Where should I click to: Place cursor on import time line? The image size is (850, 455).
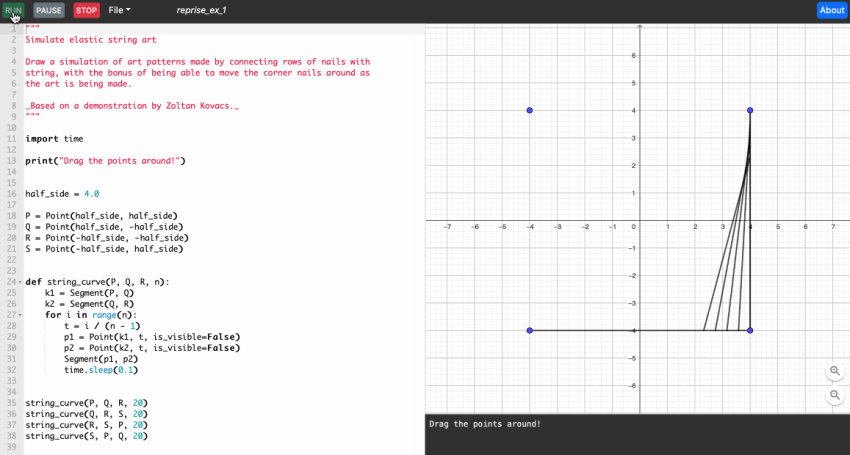pyautogui.click(x=54, y=138)
